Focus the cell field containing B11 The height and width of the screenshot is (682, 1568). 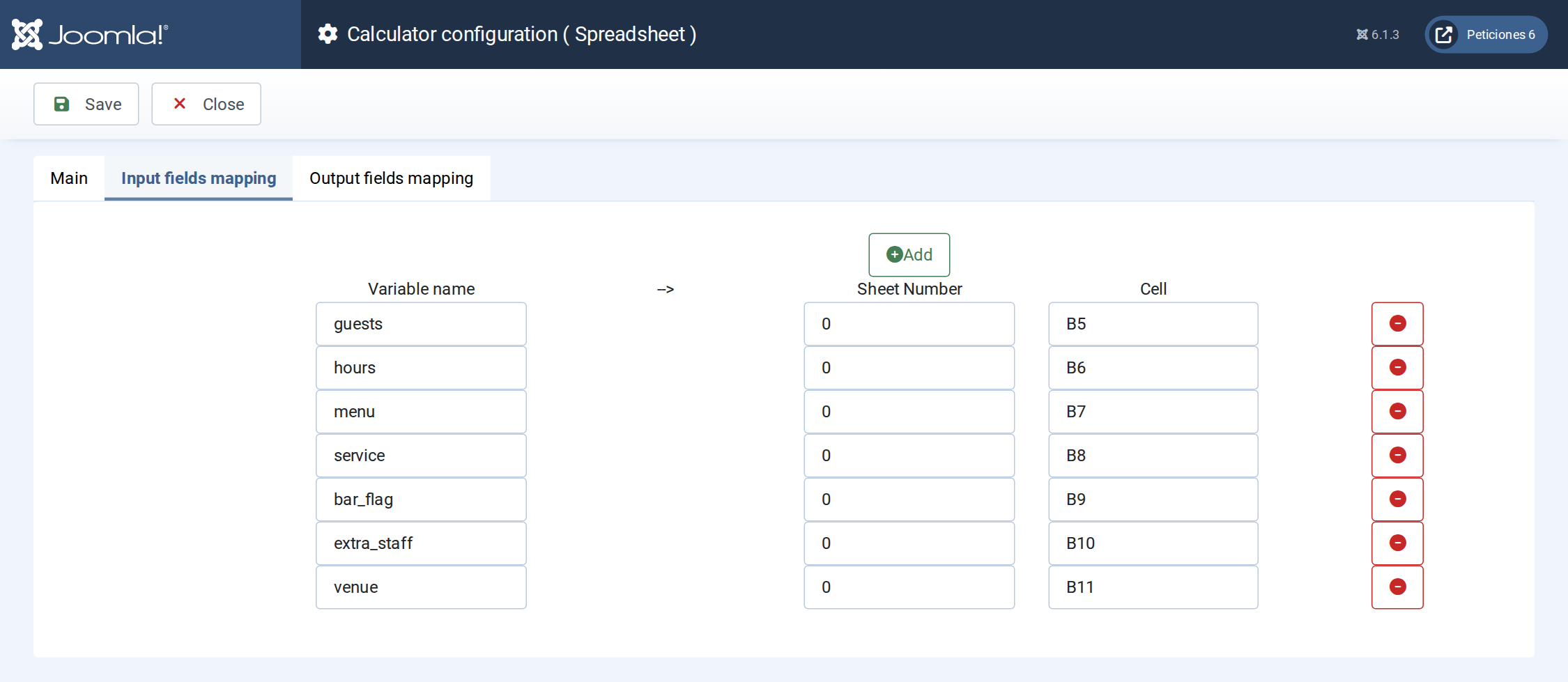[1153, 587]
